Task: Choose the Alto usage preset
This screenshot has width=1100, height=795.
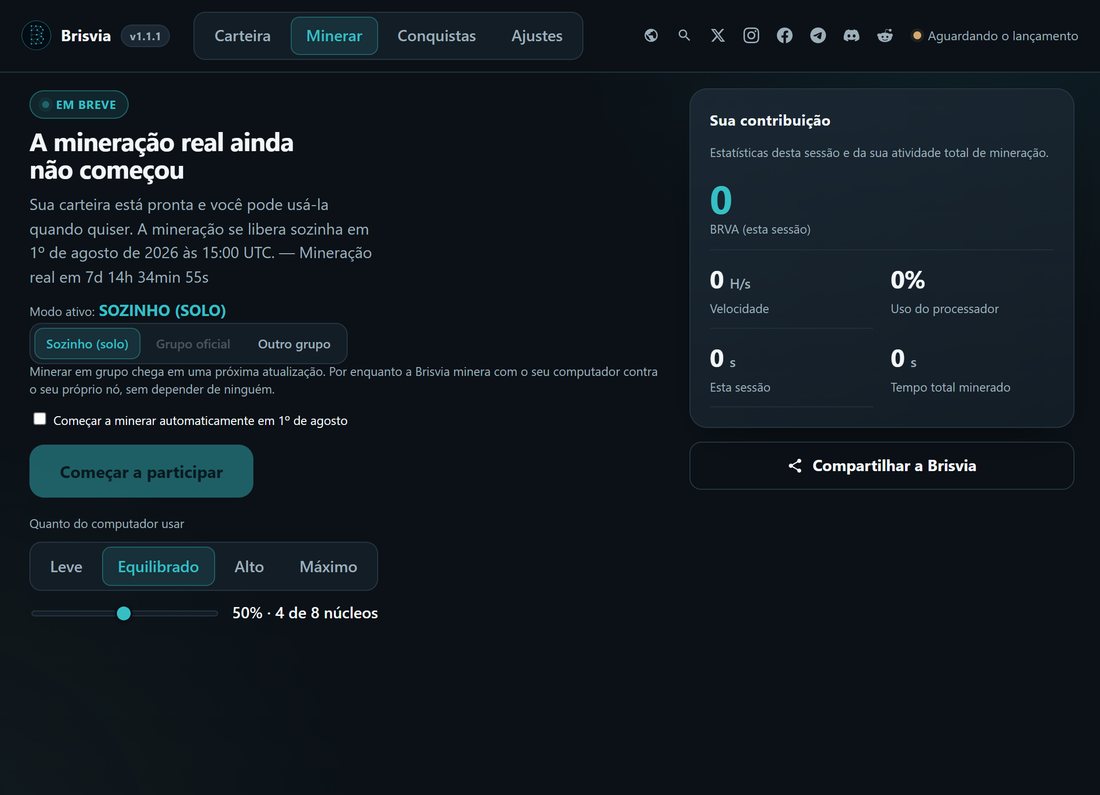Action: [x=249, y=566]
